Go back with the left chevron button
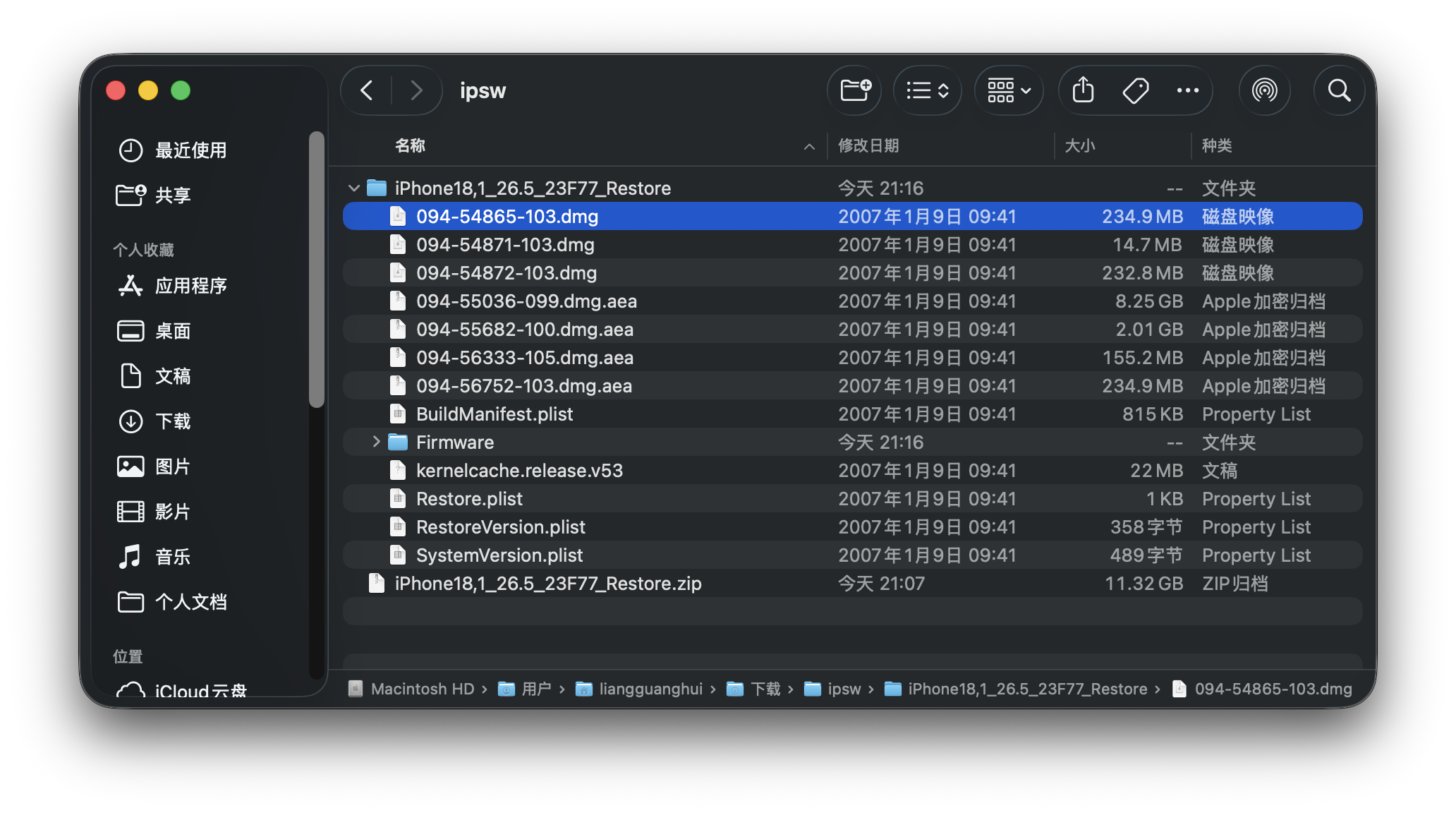The height and width of the screenshot is (813, 1456). [367, 90]
